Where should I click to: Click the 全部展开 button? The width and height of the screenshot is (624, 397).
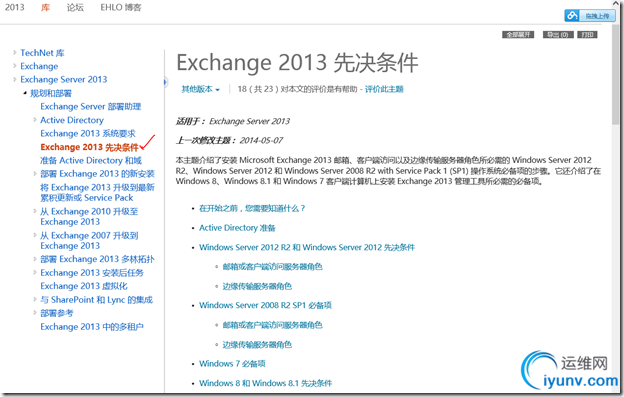click(x=518, y=35)
